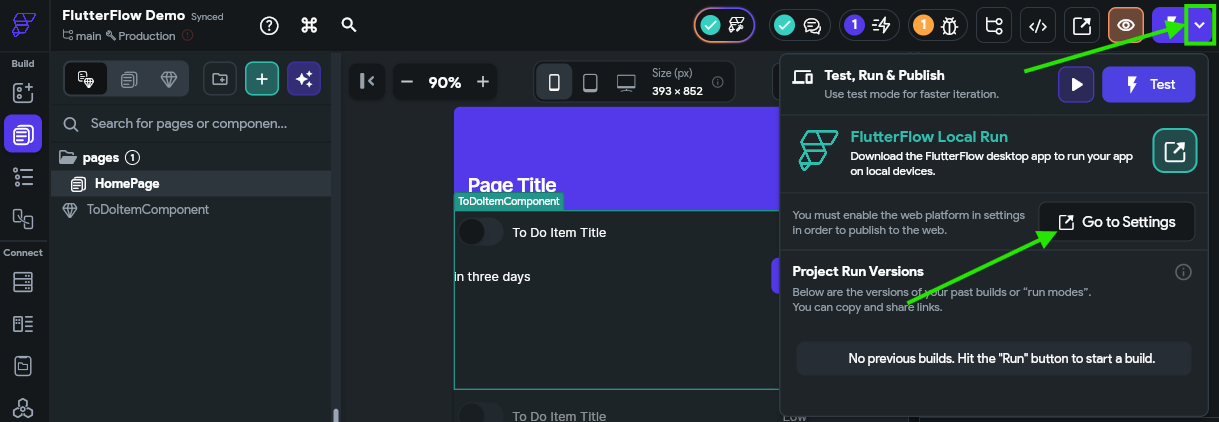Click the lightning run button in the top bar
Image resolution: width=1219 pixels, height=422 pixels.
point(1168,26)
